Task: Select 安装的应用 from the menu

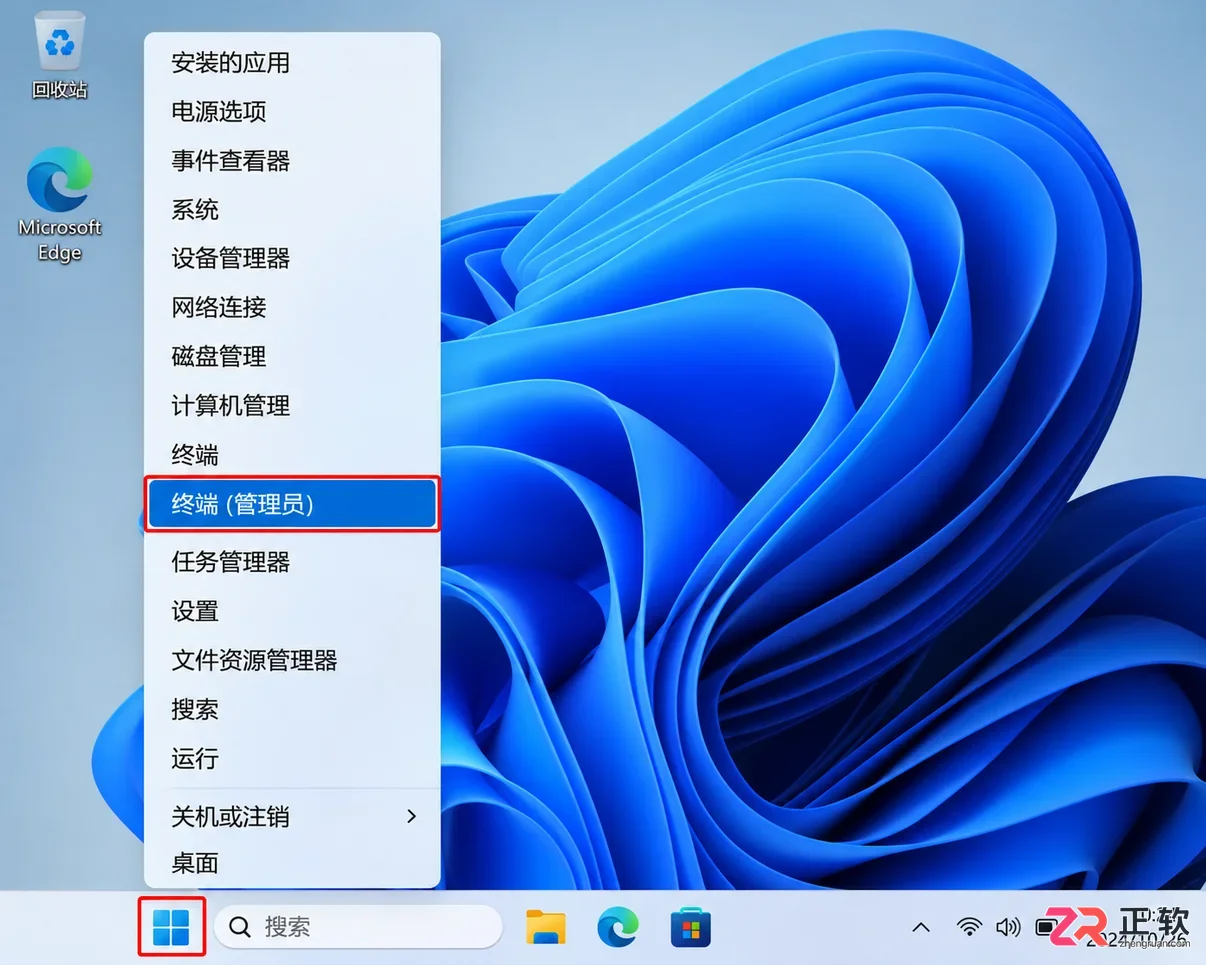Action: click(292, 63)
